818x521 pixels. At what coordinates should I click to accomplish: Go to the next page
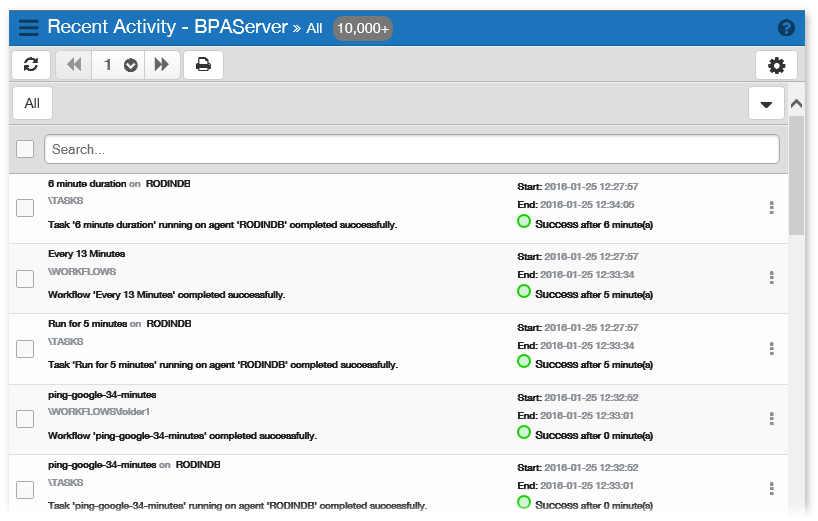[160, 65]
